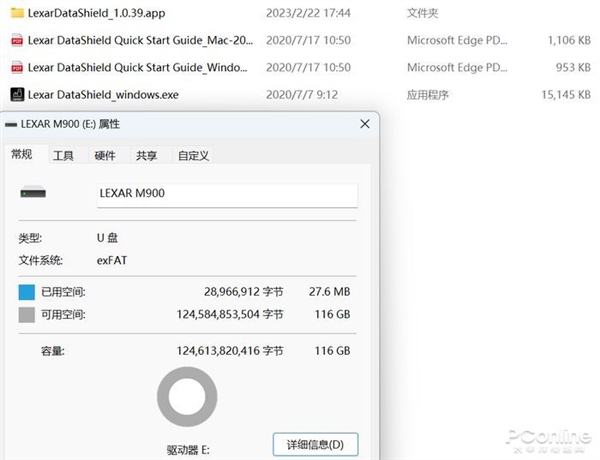The width and height of the screenshot is (600, 460).
Task: Click the date 2020/7/7 9:12
Action: click(302, 95)
